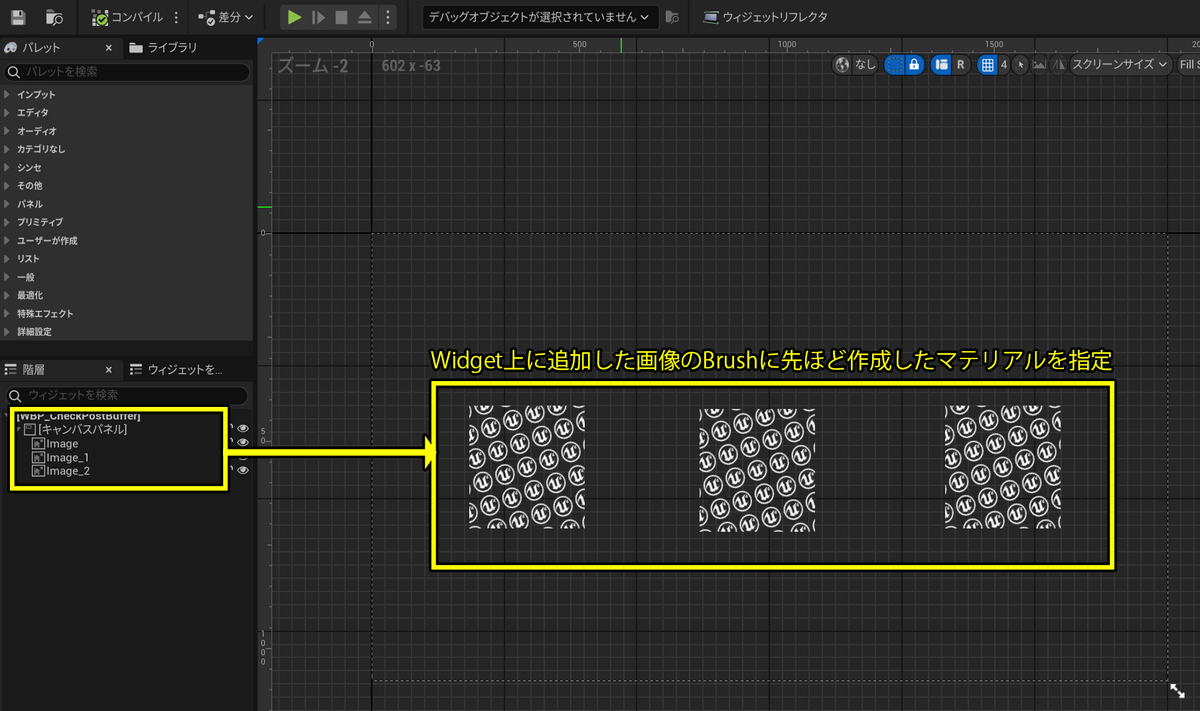This screenshot has height=711, width=1200.
Task: Click the browse-to-asset folder icon in the toolbar
Action: (x=55, y=17)
